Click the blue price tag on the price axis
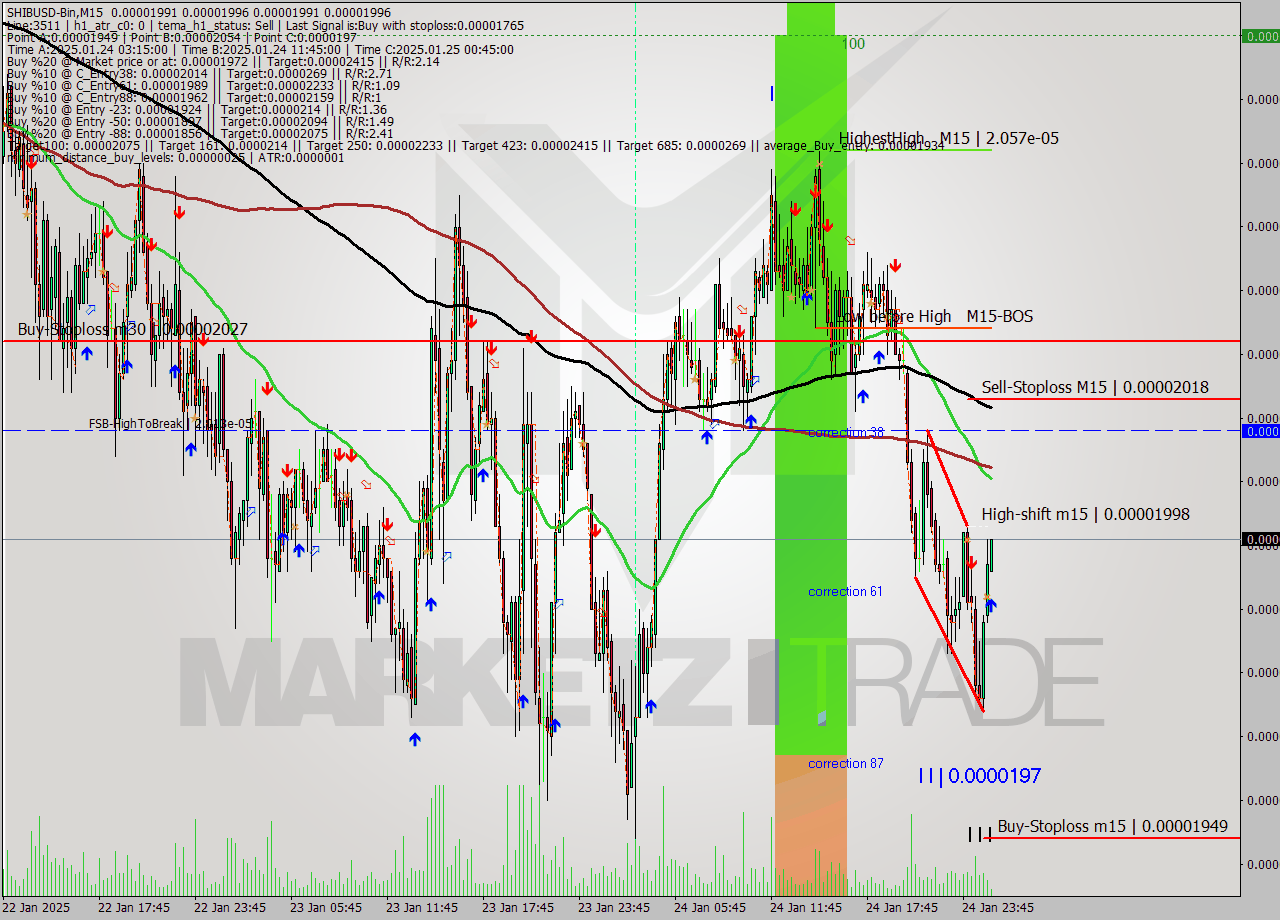This screenshot has width=1280, height=920. click(1260, 431)
